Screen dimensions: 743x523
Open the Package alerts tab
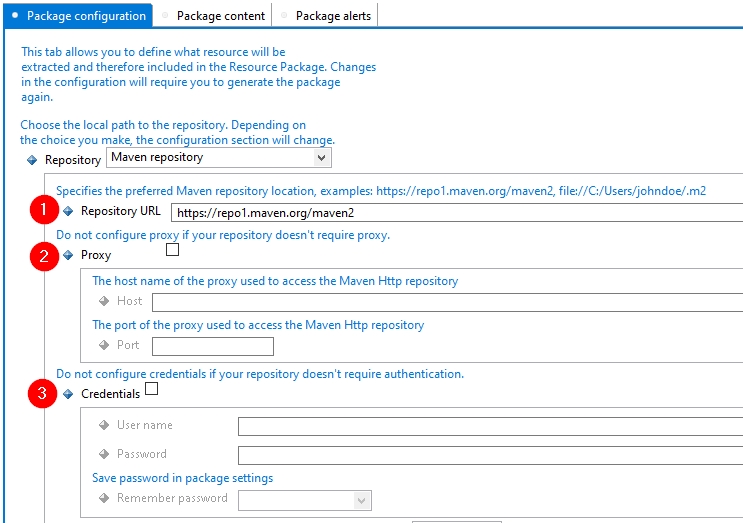(335, 15)
